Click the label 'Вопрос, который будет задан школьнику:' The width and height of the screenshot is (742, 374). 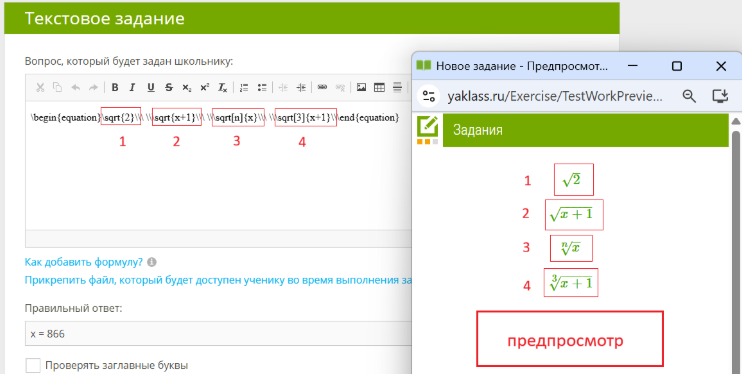(x=129, y=62)
